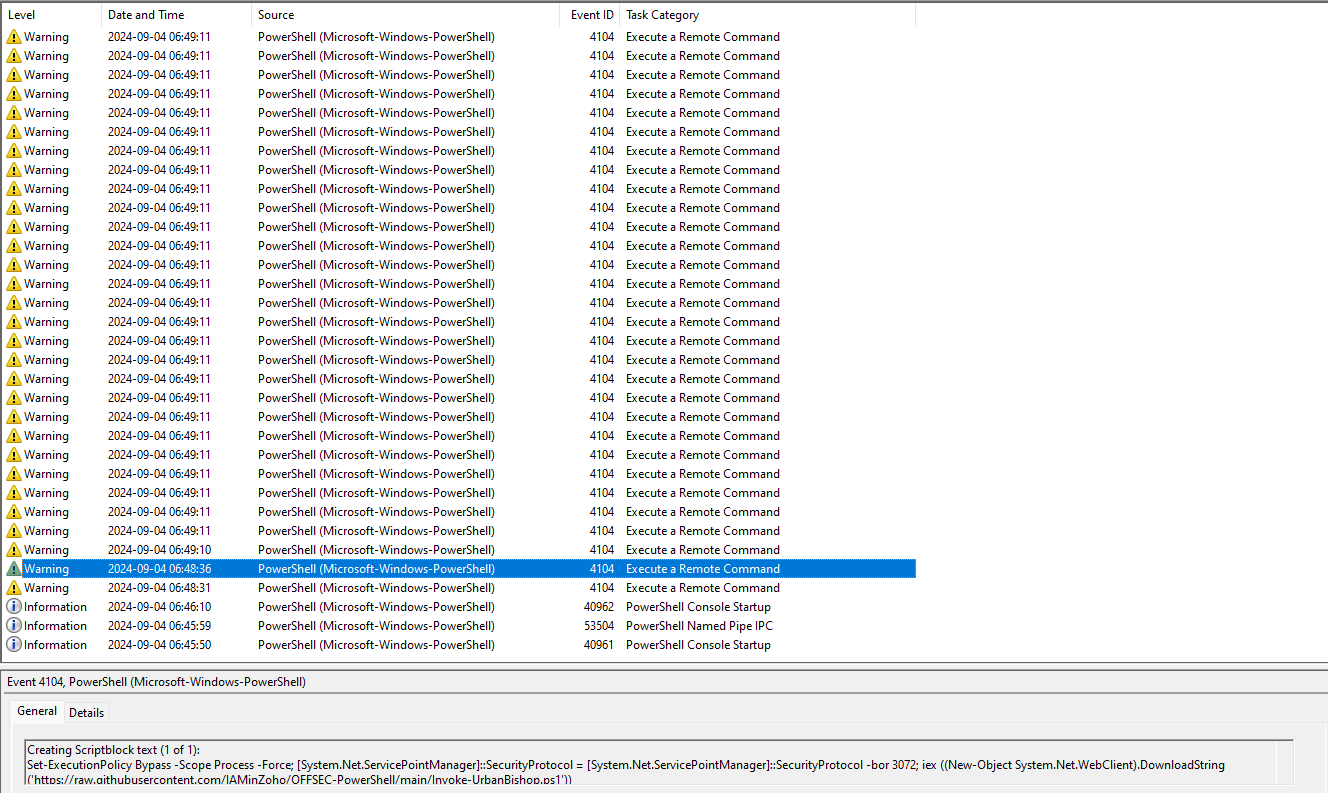Click event ID 53504
Viewport: 1328px width, 793px height.
tap(599, 626)
